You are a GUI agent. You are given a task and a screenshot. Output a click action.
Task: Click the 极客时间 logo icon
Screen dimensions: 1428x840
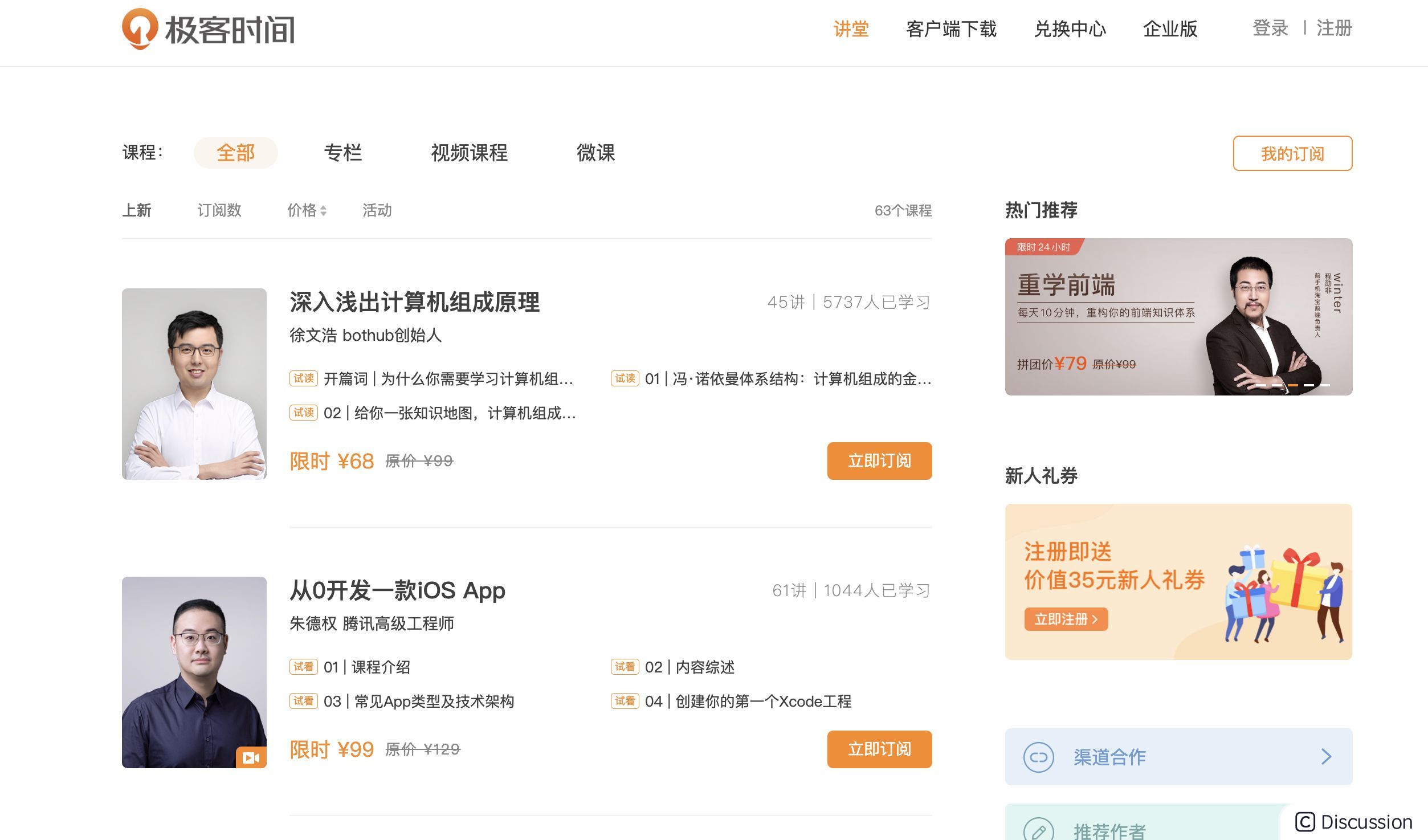[x=140, y=28]
